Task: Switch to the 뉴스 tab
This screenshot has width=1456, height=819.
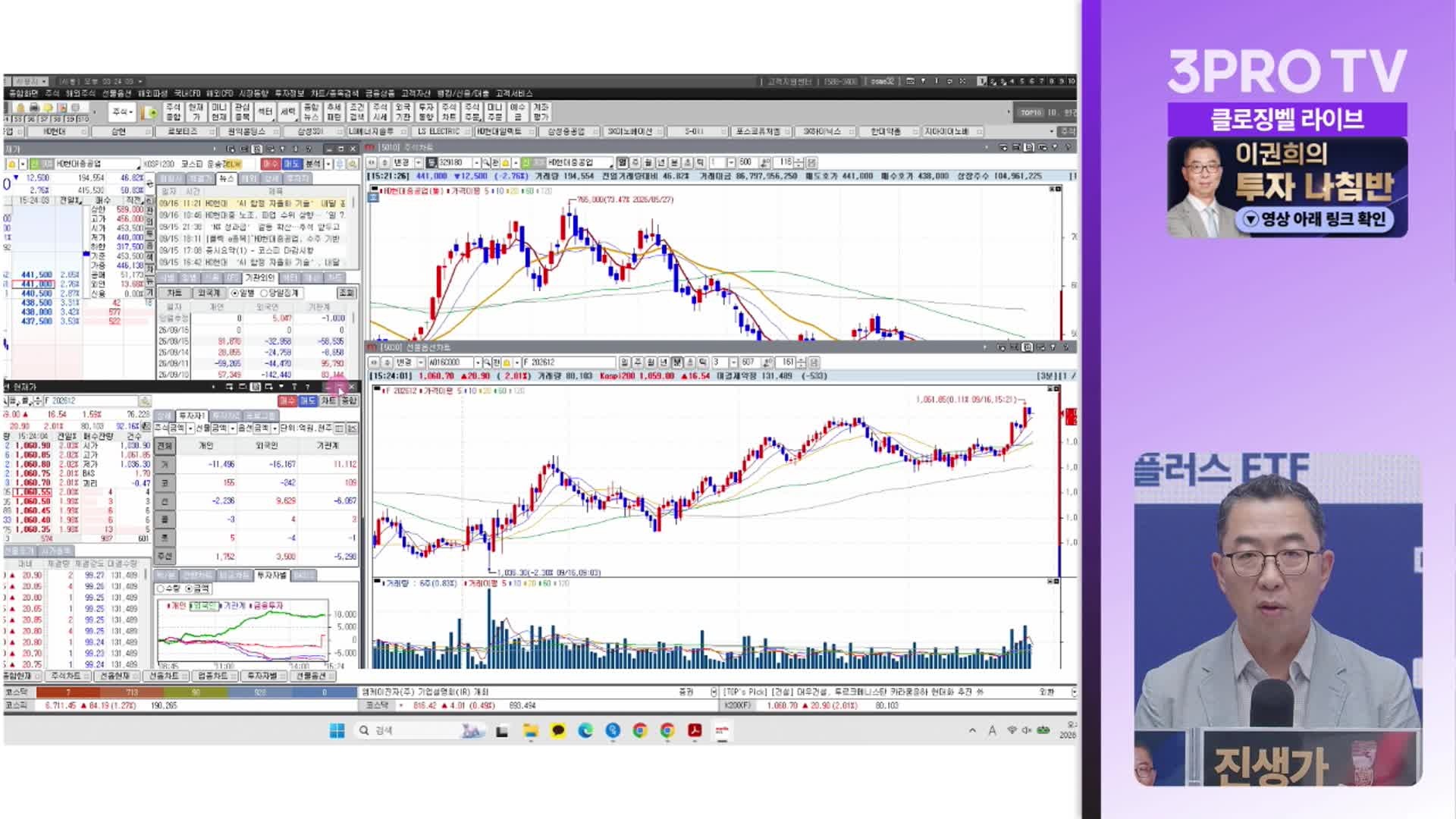Action: pos(226,179)
